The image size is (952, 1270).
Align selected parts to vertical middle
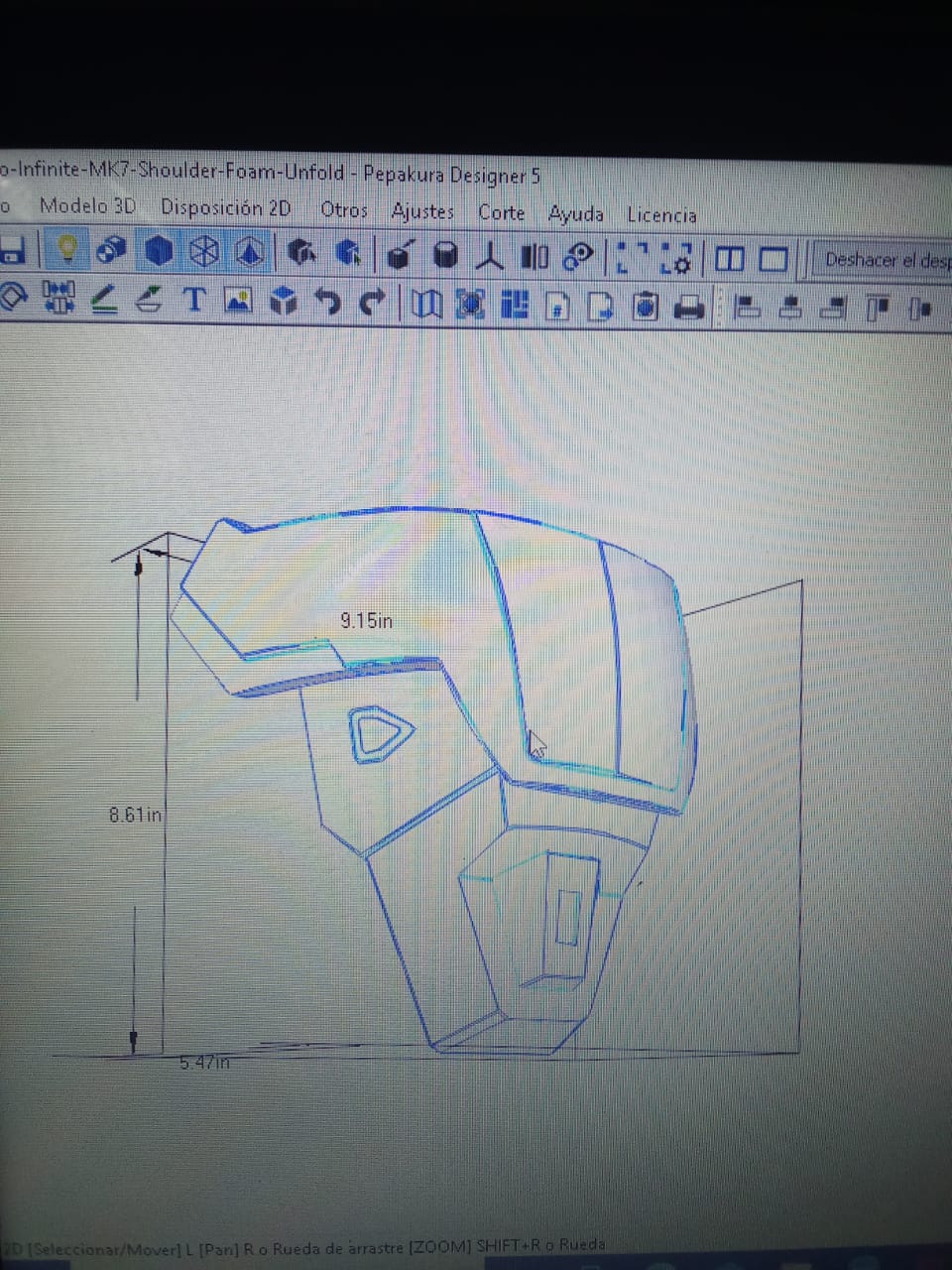tap(922, 311)
